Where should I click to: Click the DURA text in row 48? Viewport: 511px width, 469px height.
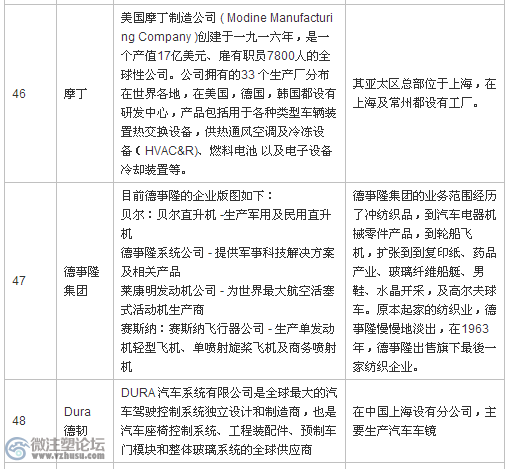click(x=138, y=393)
